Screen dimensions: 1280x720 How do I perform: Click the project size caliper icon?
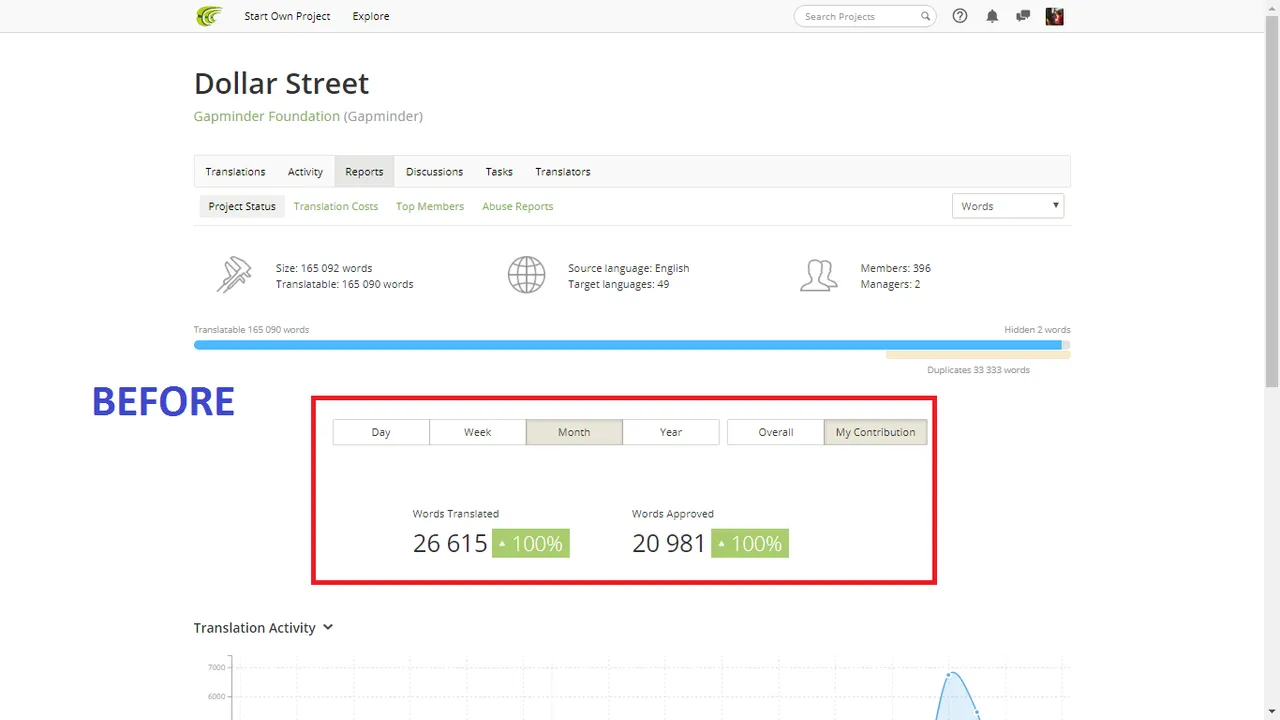234,275
